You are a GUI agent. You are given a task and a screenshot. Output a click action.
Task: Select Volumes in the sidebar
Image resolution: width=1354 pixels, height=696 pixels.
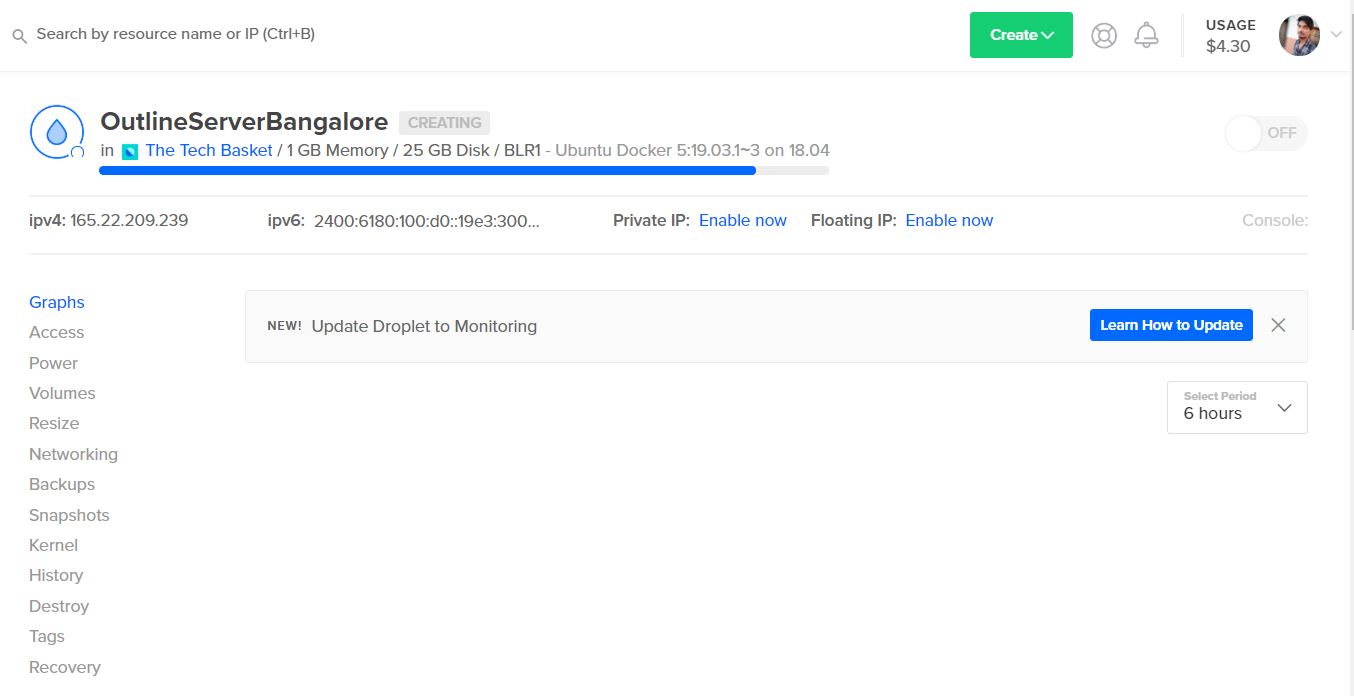pyautogui.click(x=62, y=393)
